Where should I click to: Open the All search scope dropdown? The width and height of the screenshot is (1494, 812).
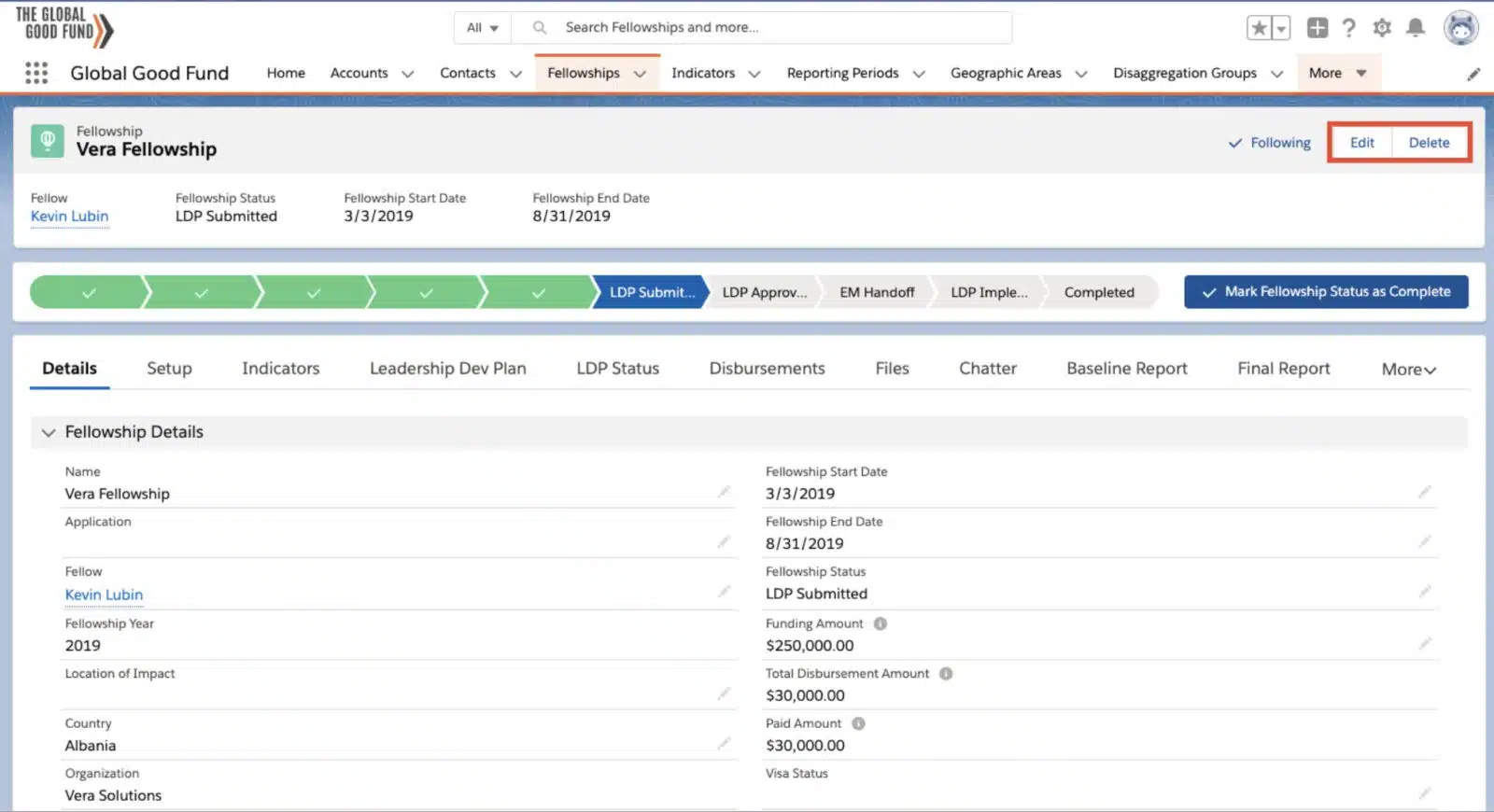coord(483,28)
